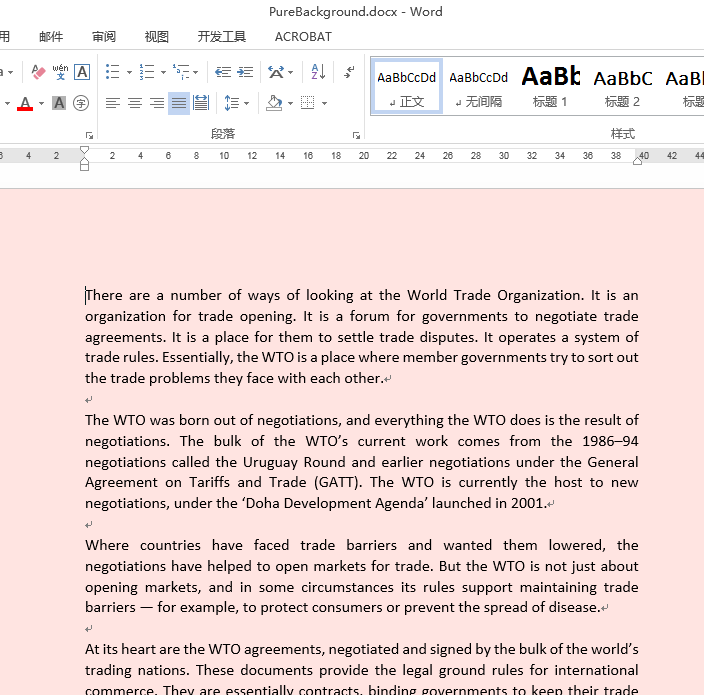Screen dimensions: 704x695
Task: Click the word "disease" in the document
Action: [x=572, y=608]
